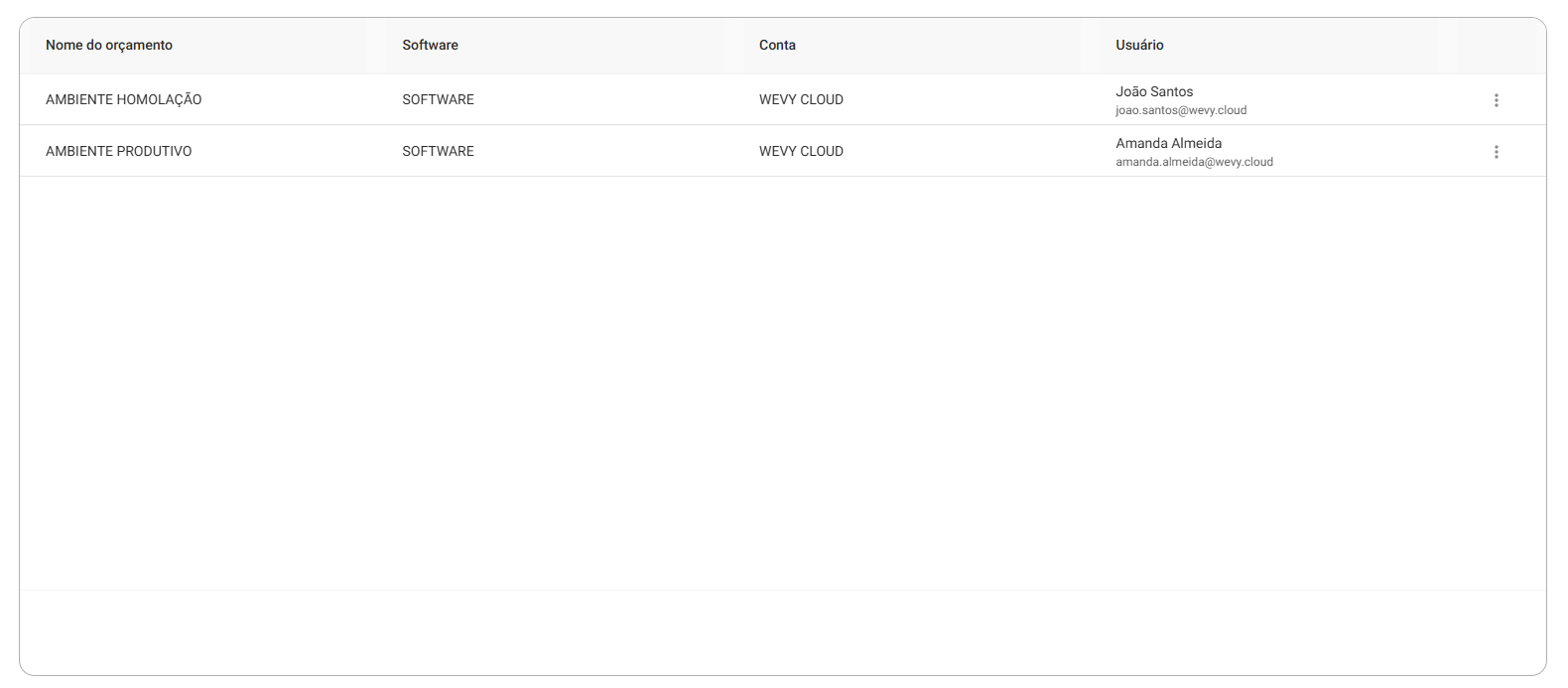Click WEVY CLOUD account in AMBIENTE PRODUTIVO row
1568x688 pixels.
point(801,151)
